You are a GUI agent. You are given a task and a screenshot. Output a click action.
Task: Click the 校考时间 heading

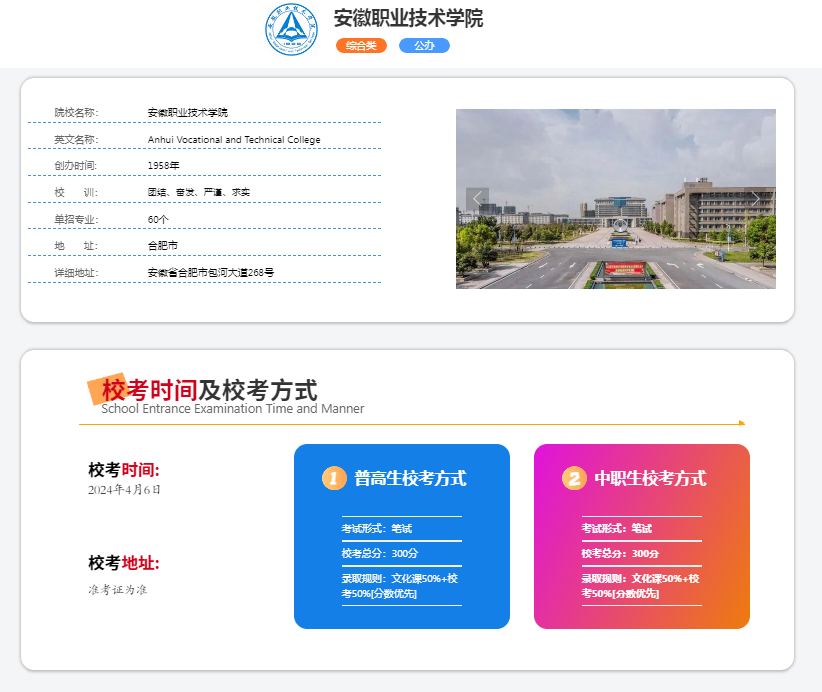coord(124,470)
